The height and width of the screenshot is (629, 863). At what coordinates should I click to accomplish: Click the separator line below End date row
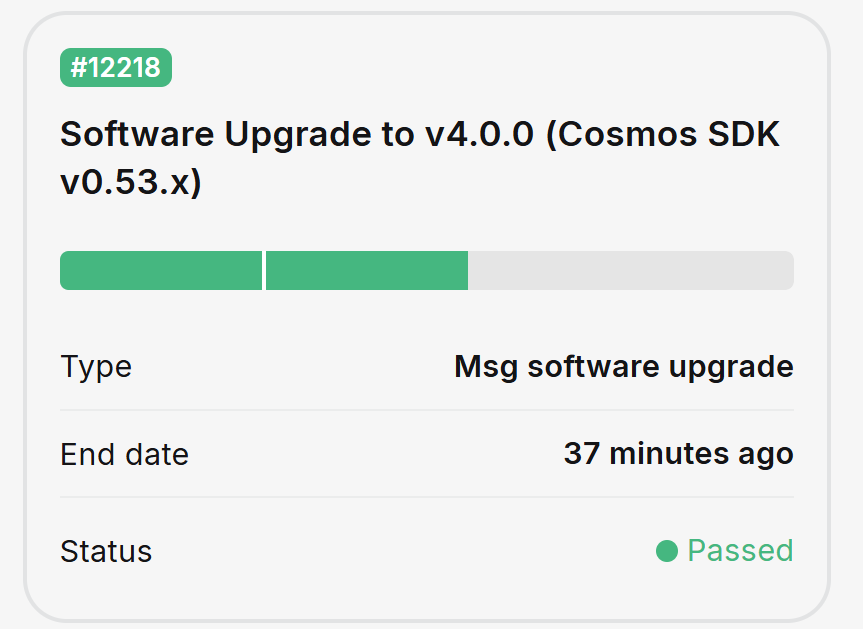(427, 497)
